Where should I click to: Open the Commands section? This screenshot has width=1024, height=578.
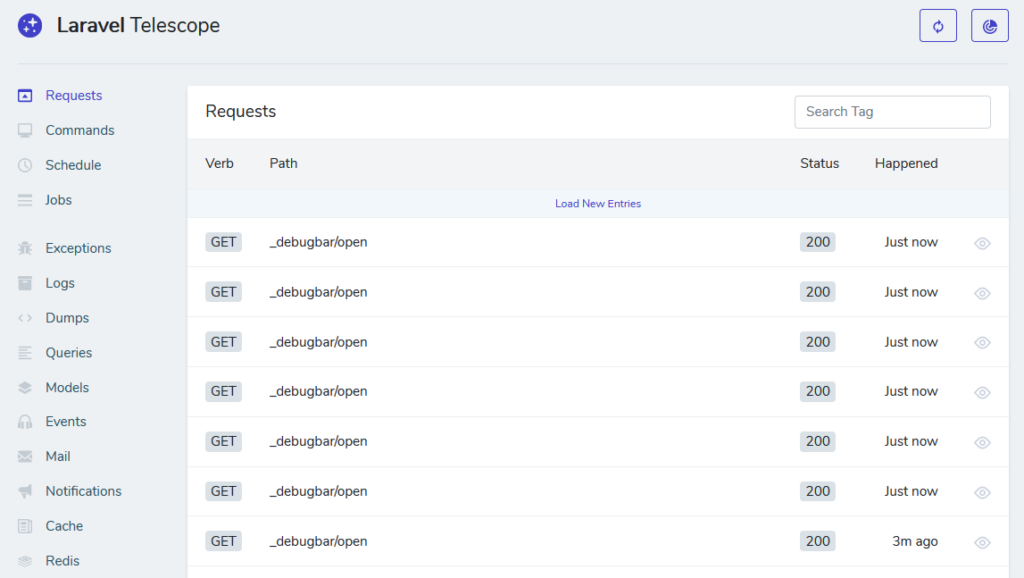click(80, 131)
